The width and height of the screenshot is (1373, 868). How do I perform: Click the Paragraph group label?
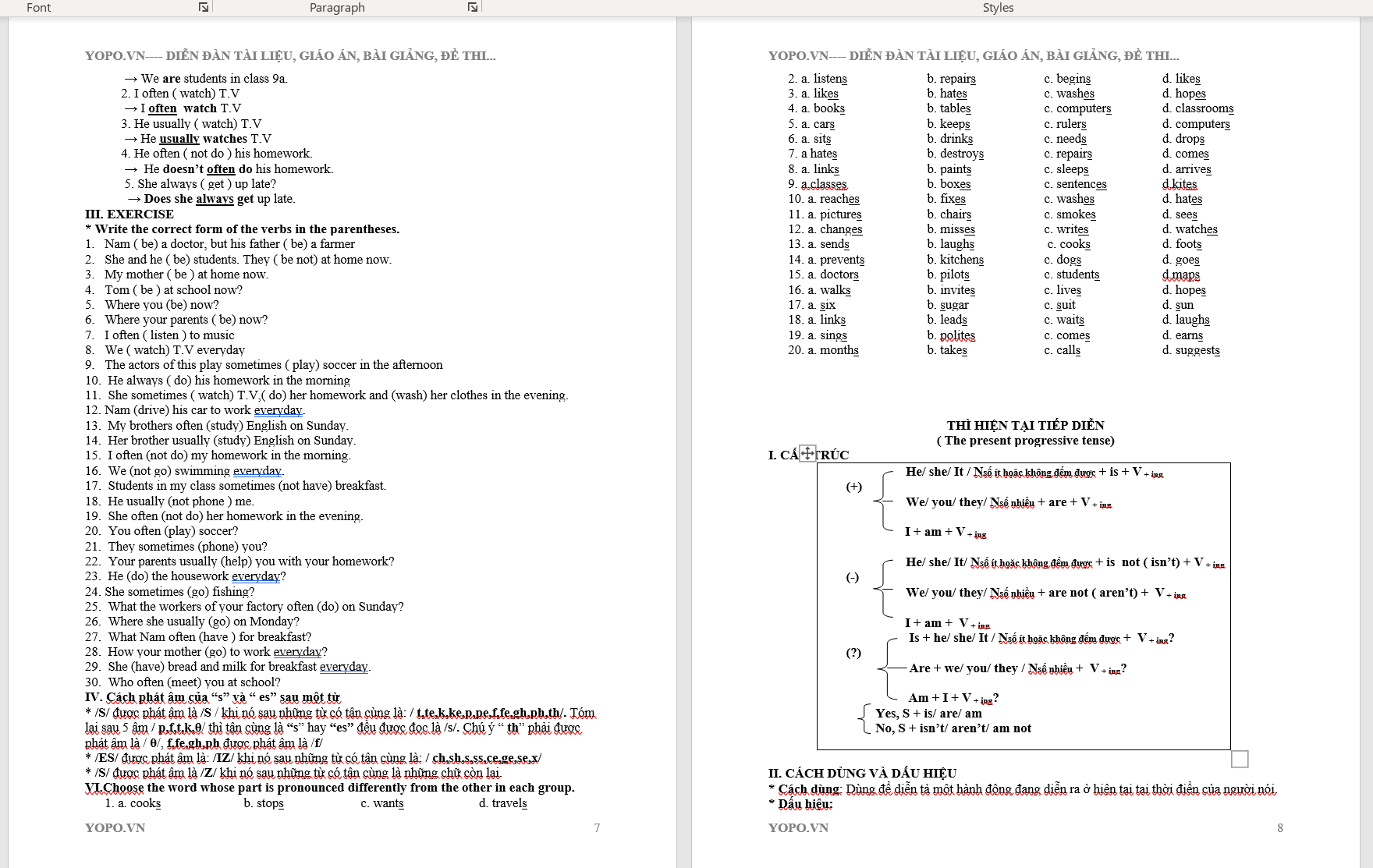tap(337, 8)
